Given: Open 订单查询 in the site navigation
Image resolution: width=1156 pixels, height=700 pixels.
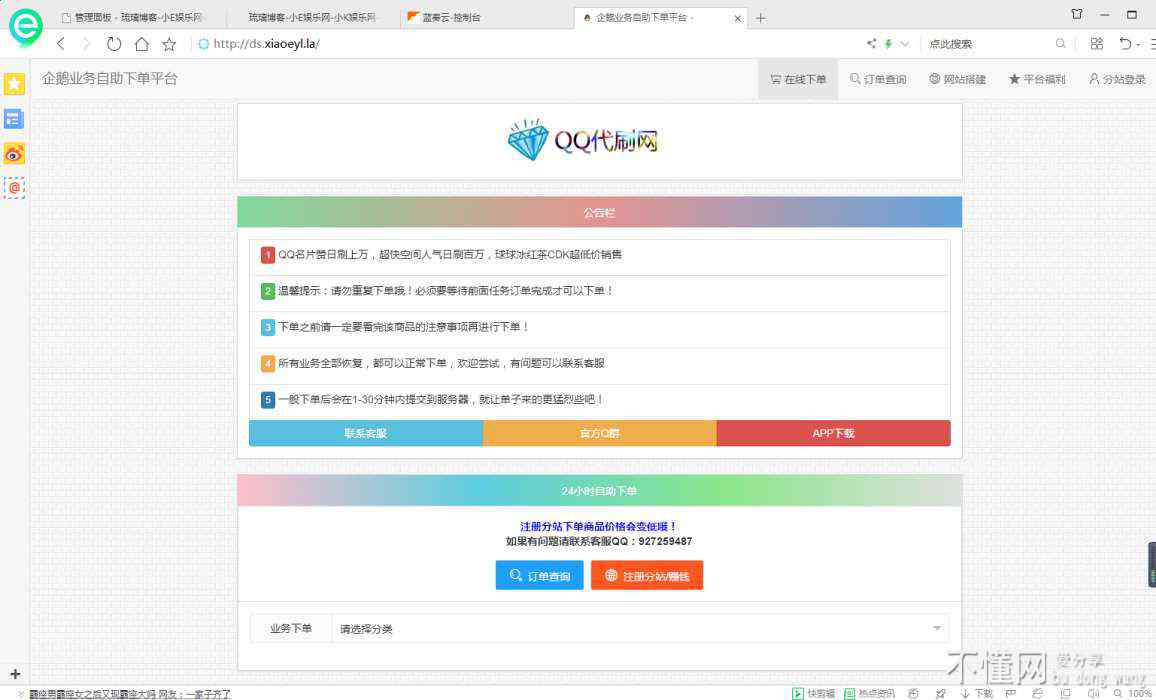Looking at the screenshot, I should 878,79.
